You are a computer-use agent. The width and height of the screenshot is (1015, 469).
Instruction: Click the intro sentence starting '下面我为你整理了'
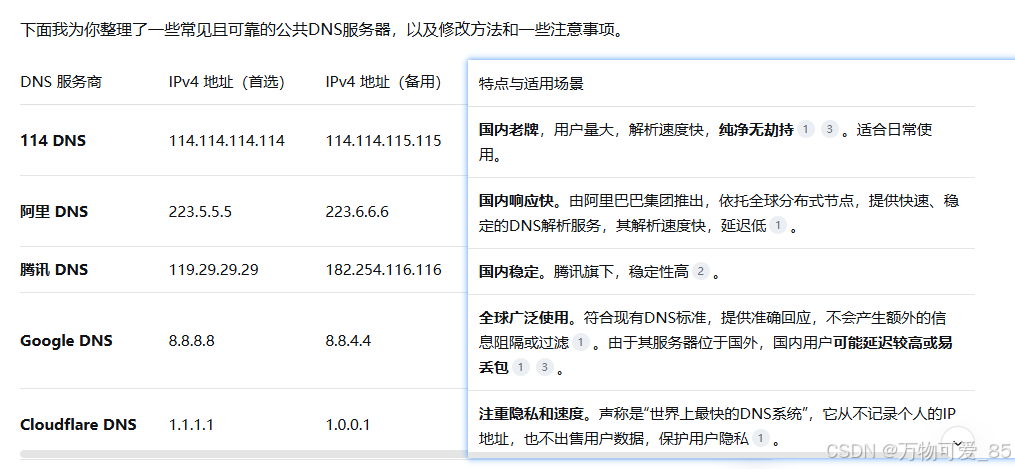(x=325, y=29)
